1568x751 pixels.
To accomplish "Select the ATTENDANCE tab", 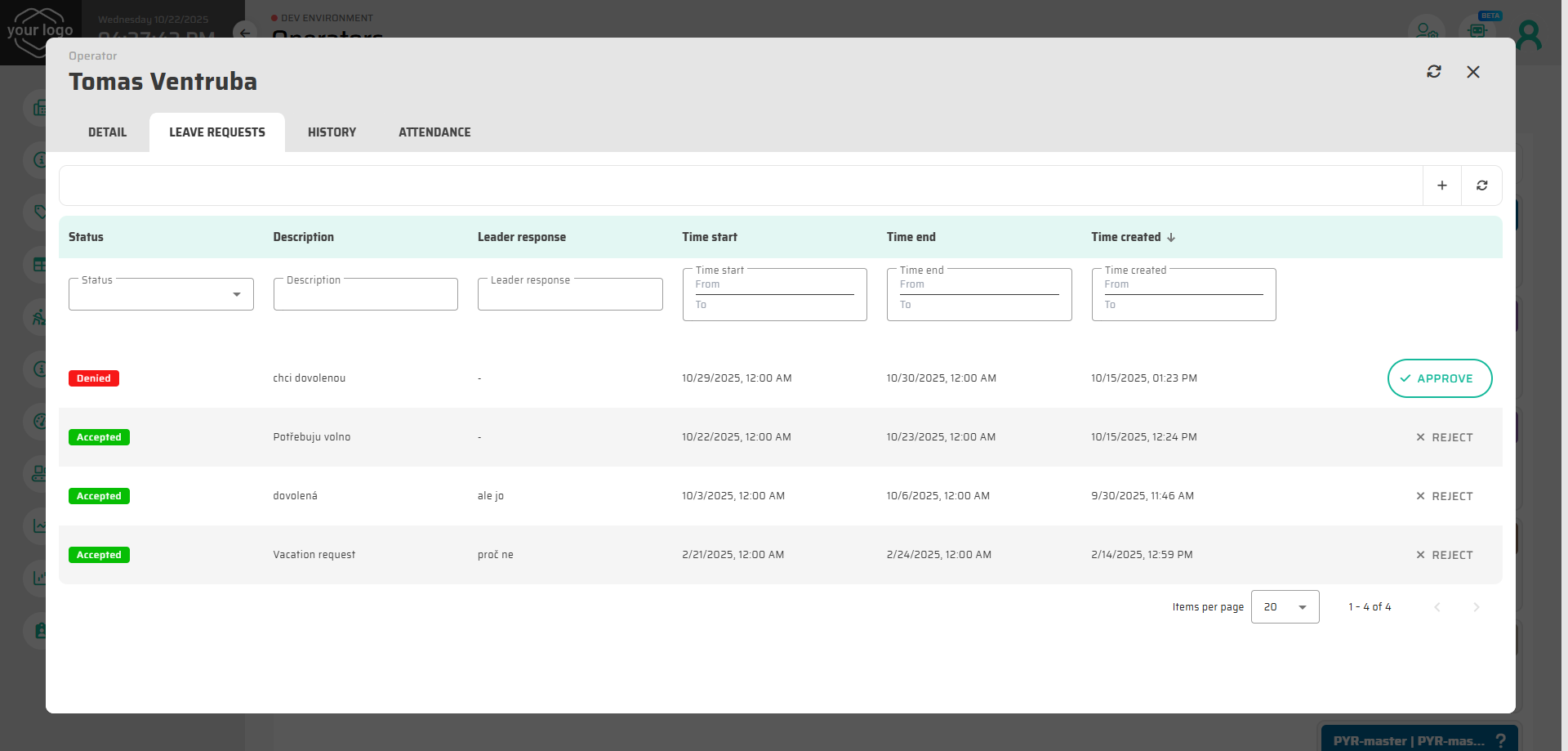I will pyautogui.click(x=434, y=132).
